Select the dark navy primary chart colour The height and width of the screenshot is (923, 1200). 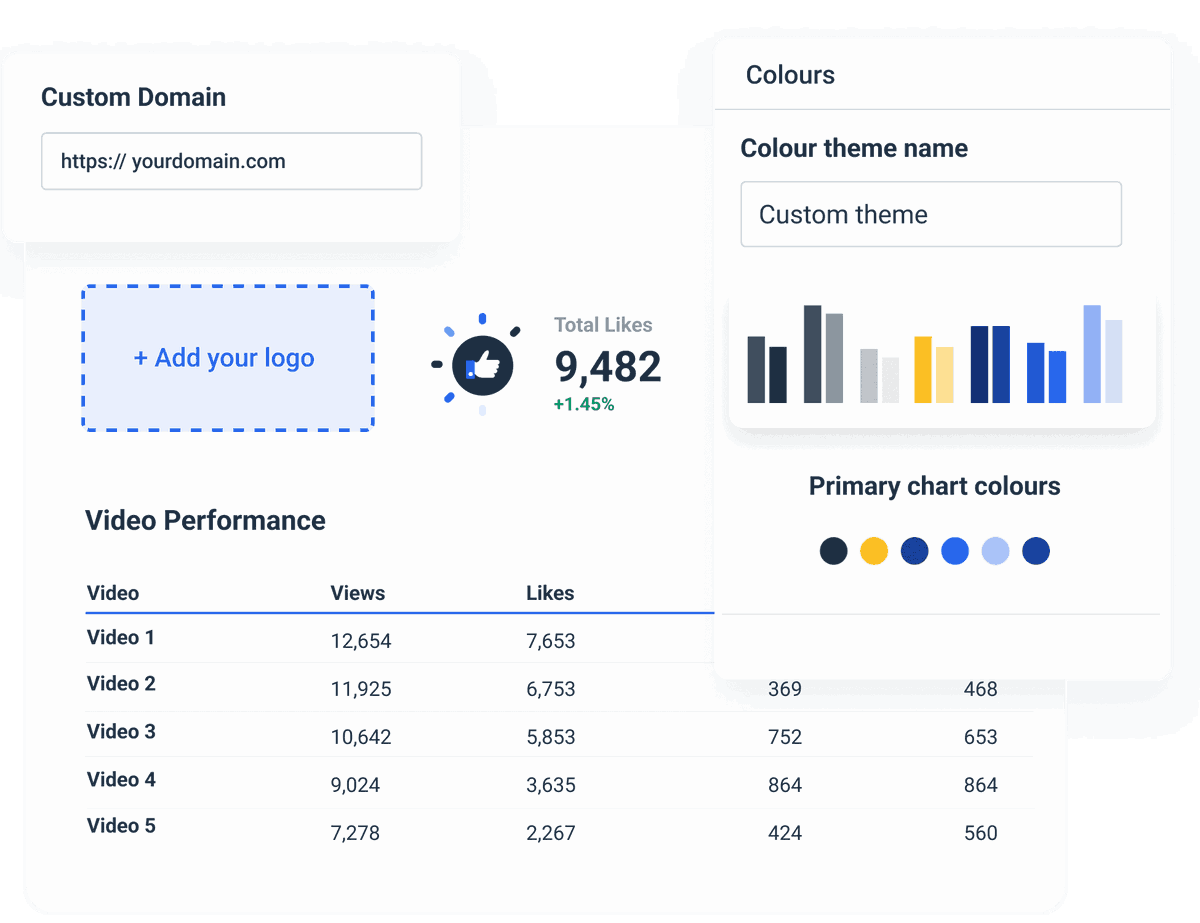pos(834,551)
